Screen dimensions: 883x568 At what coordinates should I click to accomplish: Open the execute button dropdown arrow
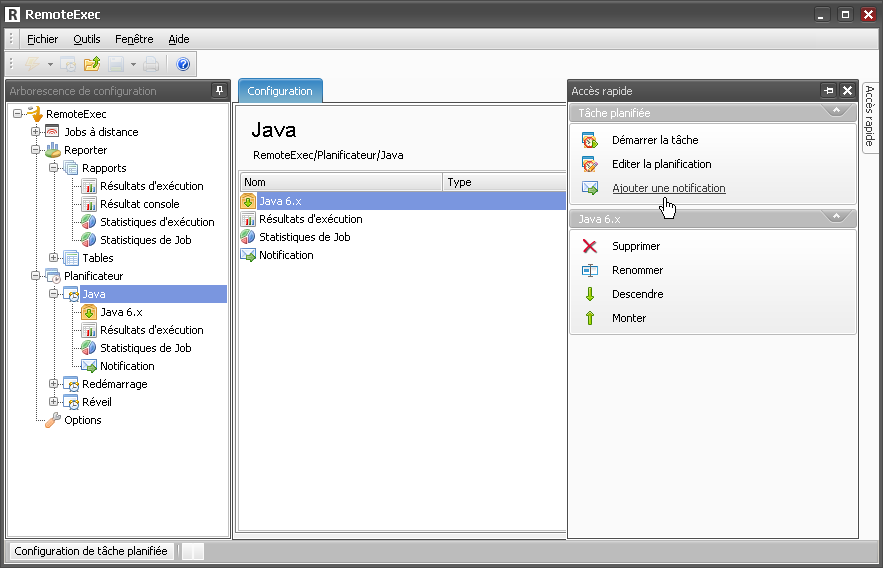tap(50, 64)
